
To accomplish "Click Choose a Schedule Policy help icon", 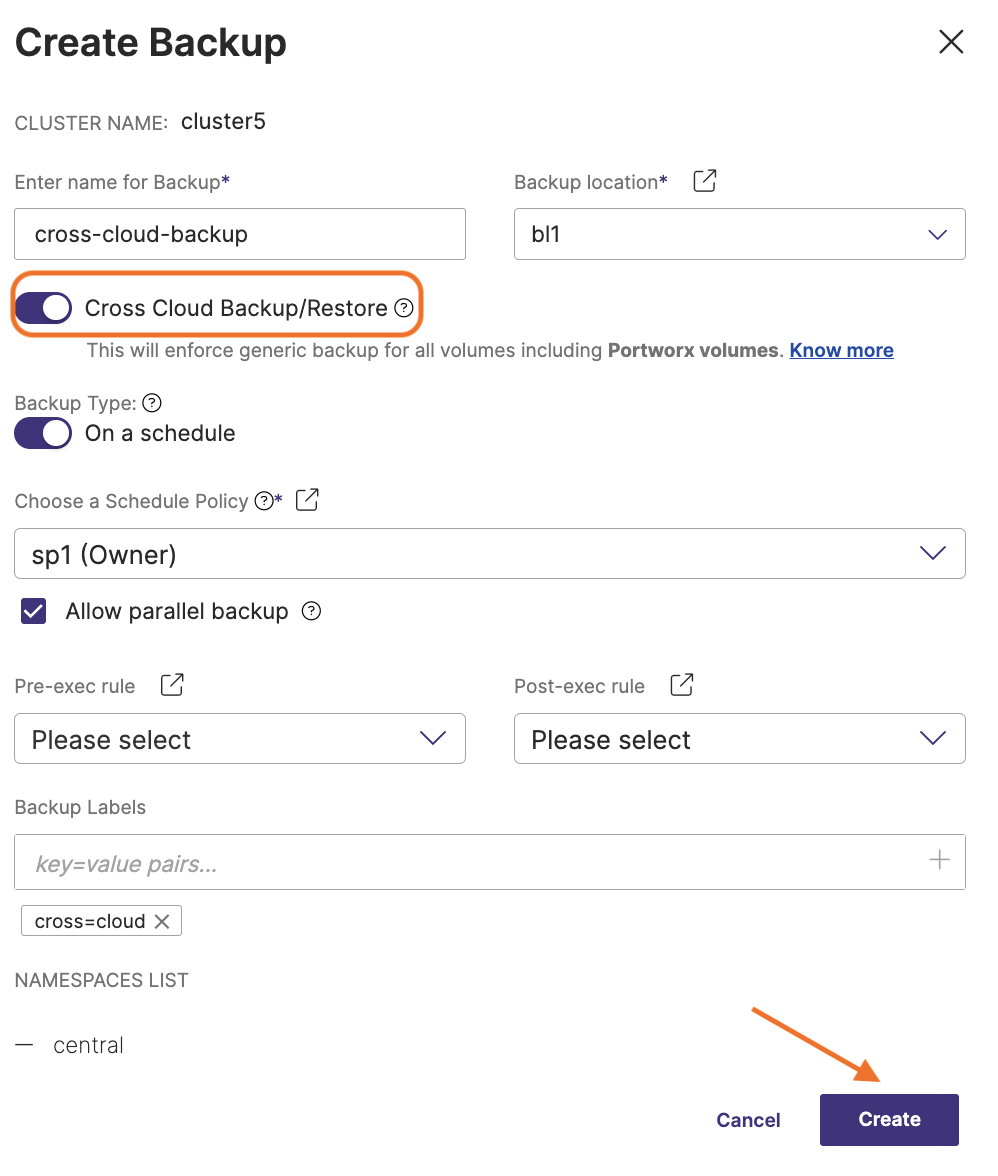I will click(263, 501).
